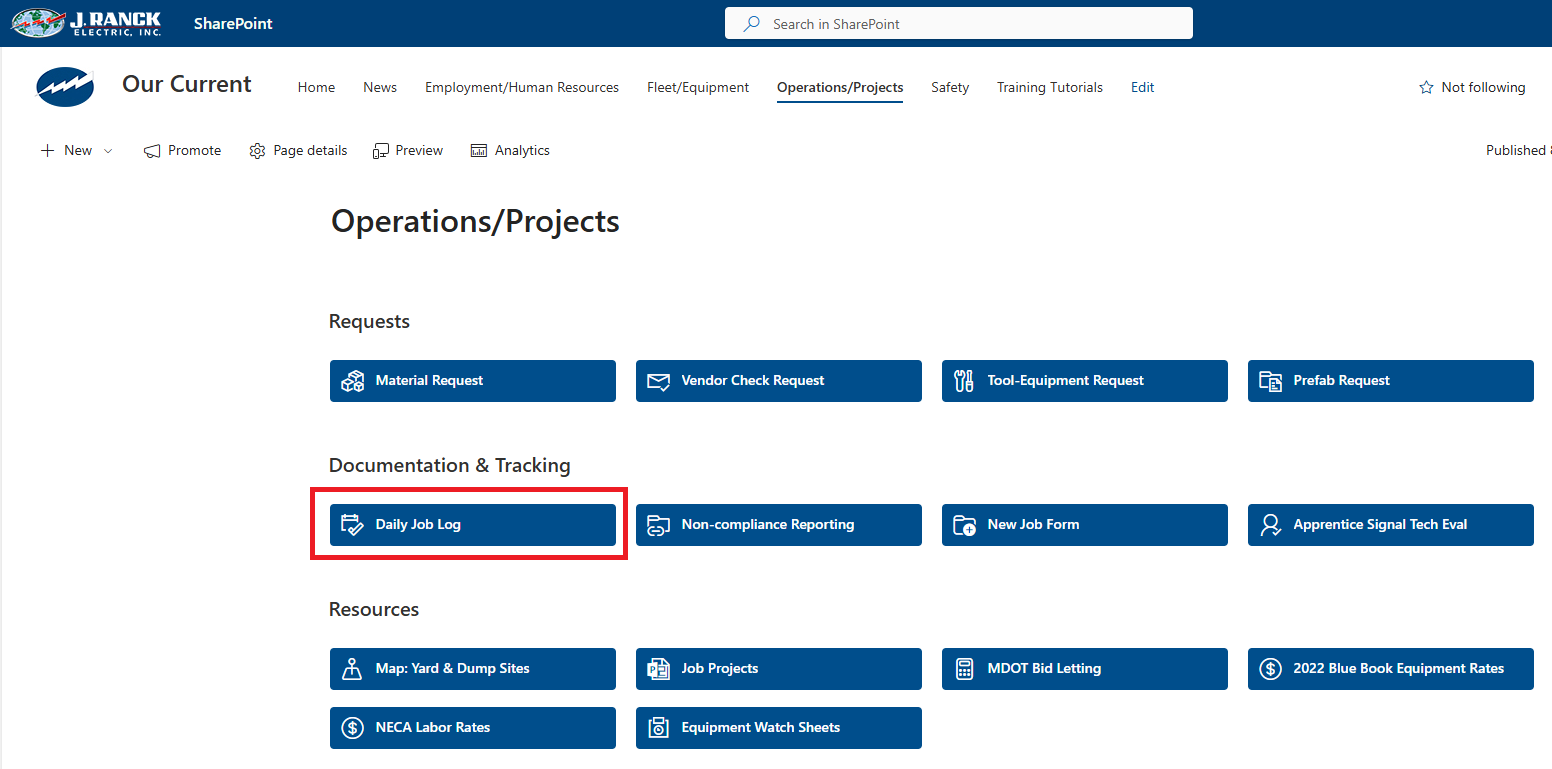Open the Prefab Request button
The width and height of the screenshot is (1552, 769).
pos(1390,381)
